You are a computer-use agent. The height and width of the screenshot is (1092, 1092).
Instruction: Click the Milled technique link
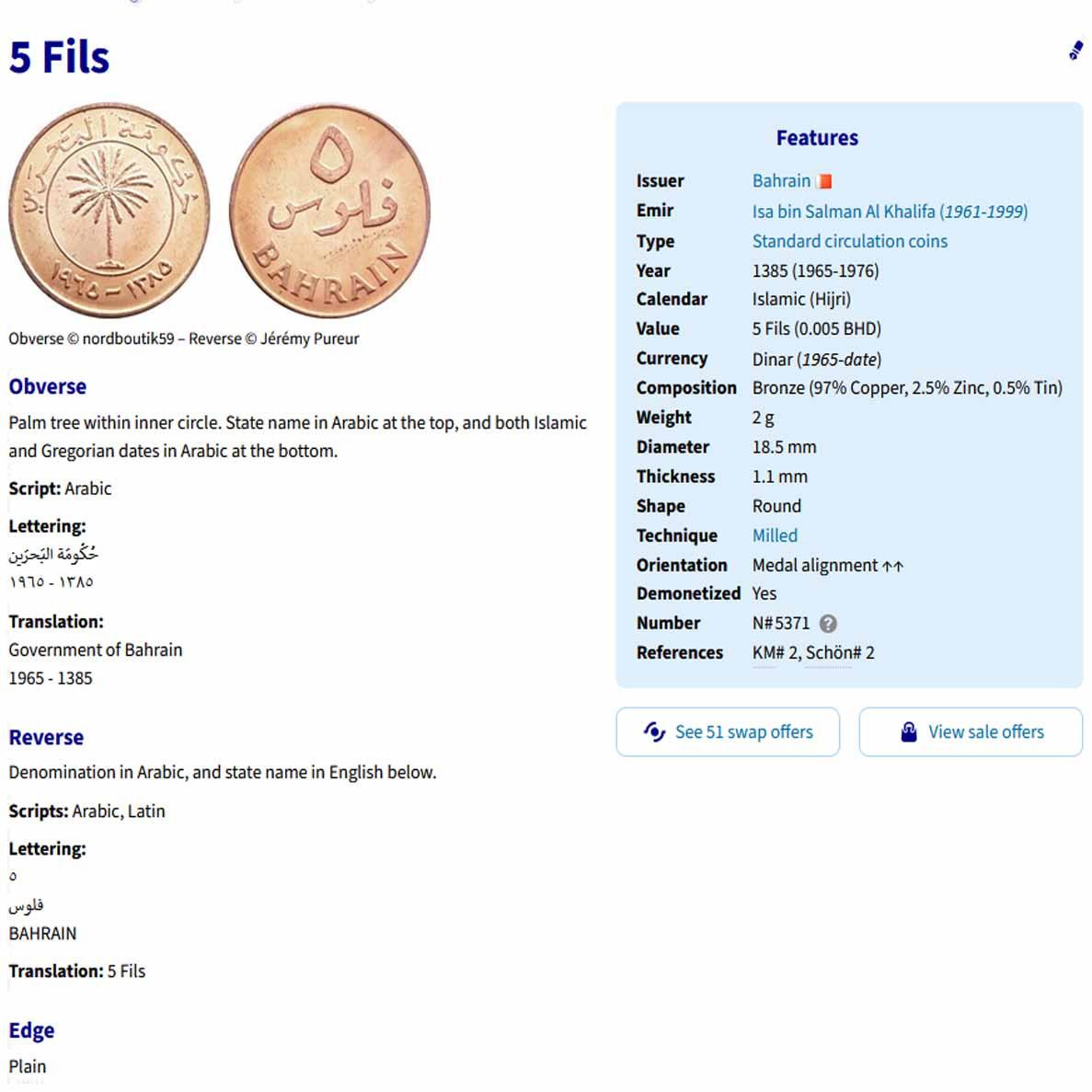775,535
